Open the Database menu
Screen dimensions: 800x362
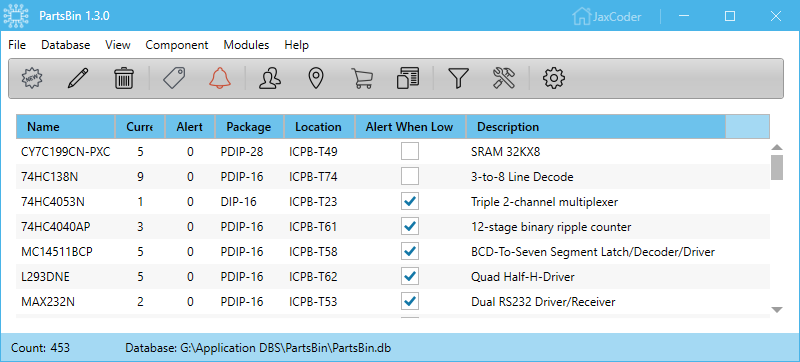65,45
